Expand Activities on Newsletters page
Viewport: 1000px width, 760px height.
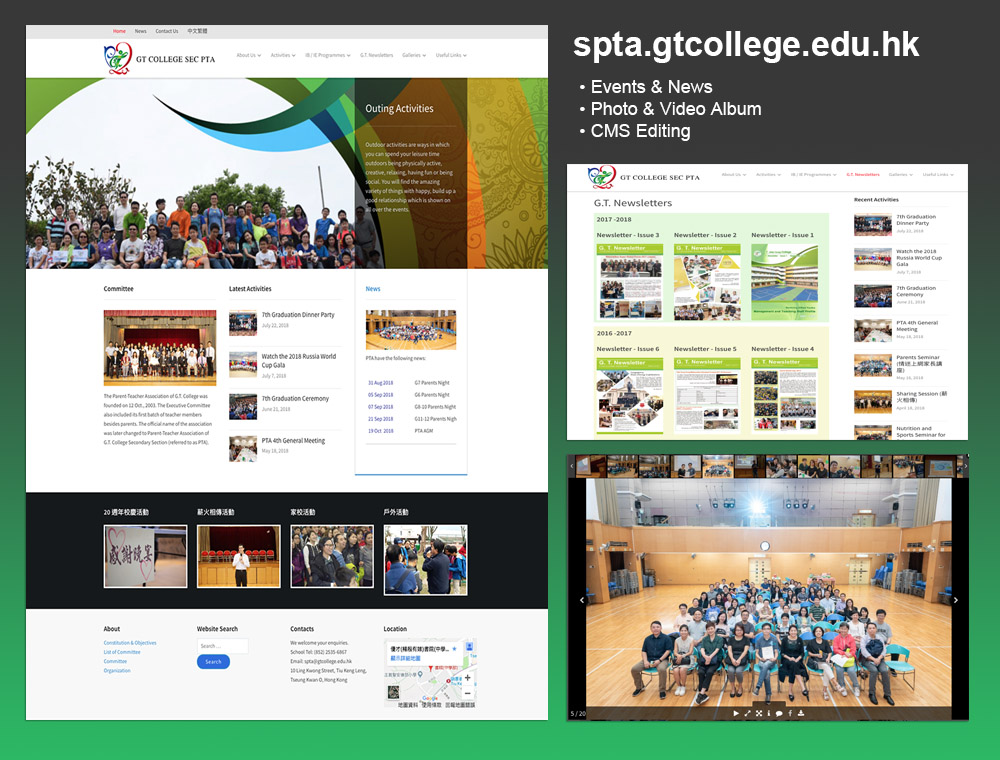(x=768, y=175)
